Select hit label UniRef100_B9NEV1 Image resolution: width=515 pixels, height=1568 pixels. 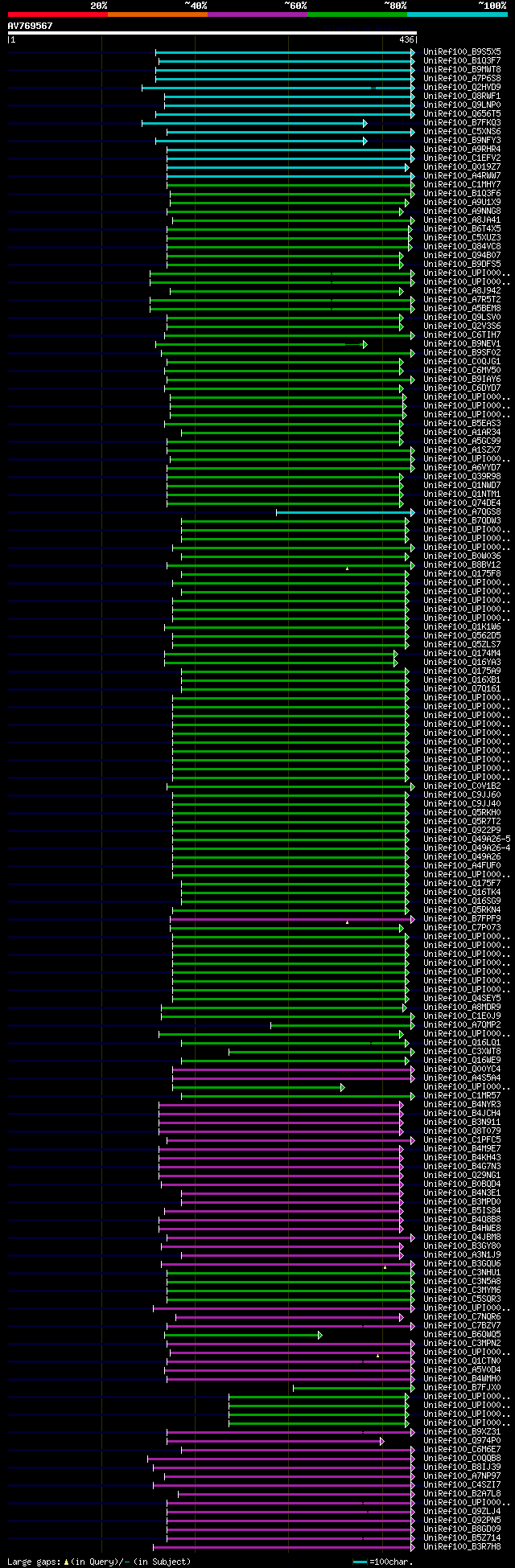462,343
